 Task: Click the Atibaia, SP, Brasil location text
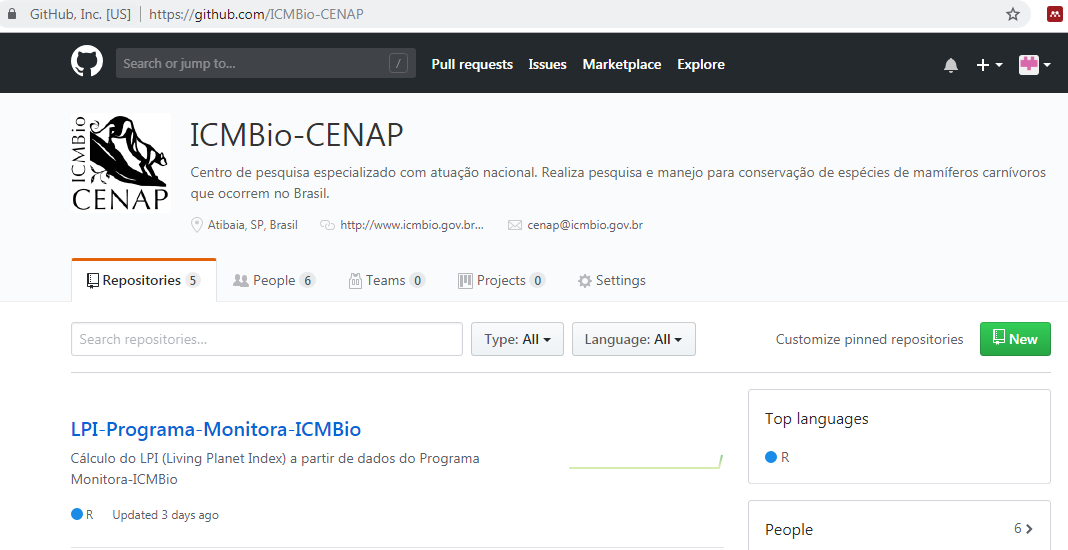pos(253,225)
